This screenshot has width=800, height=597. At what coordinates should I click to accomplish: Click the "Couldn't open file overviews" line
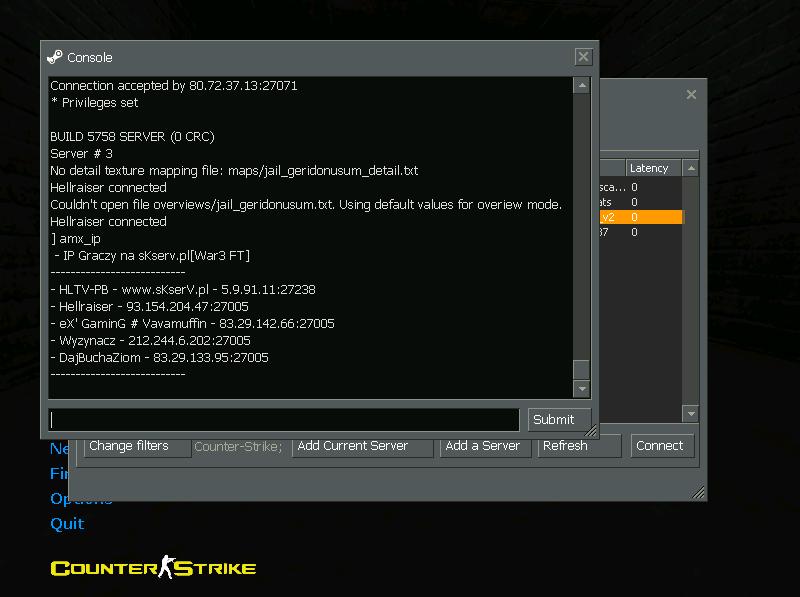point(306,205)
